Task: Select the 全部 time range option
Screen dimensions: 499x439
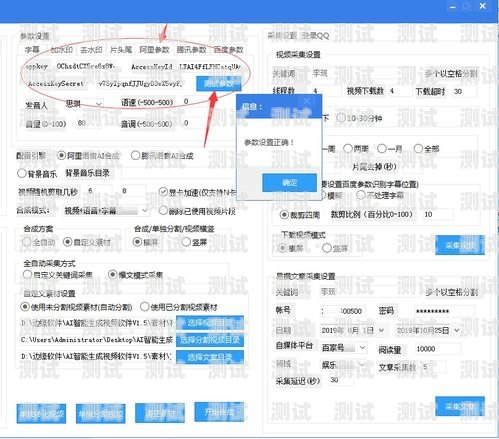Action: pyautogui.click(x=426, y=148)
